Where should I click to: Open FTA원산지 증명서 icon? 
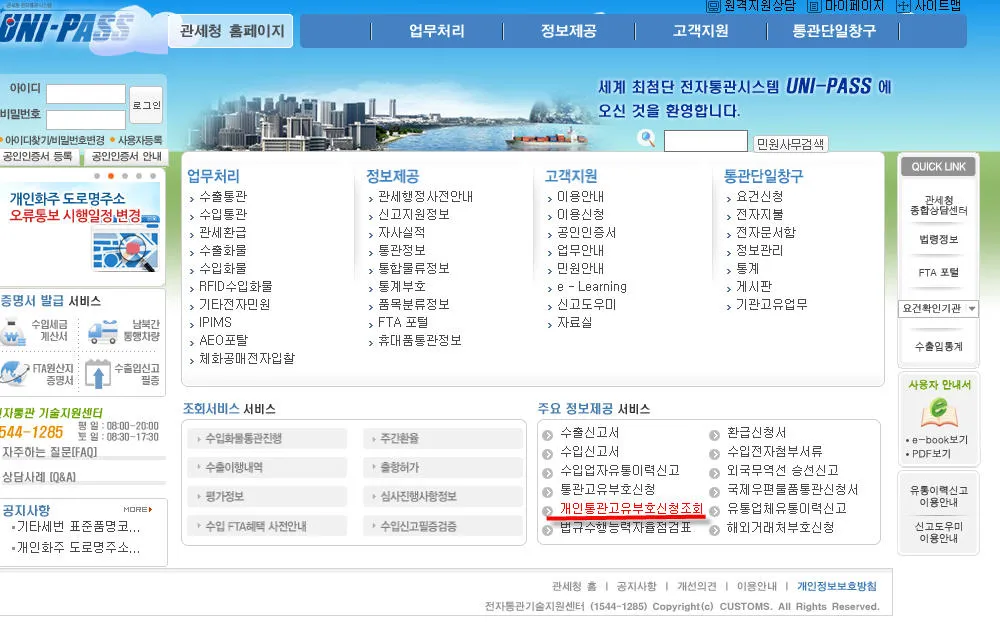coord(14,373)
